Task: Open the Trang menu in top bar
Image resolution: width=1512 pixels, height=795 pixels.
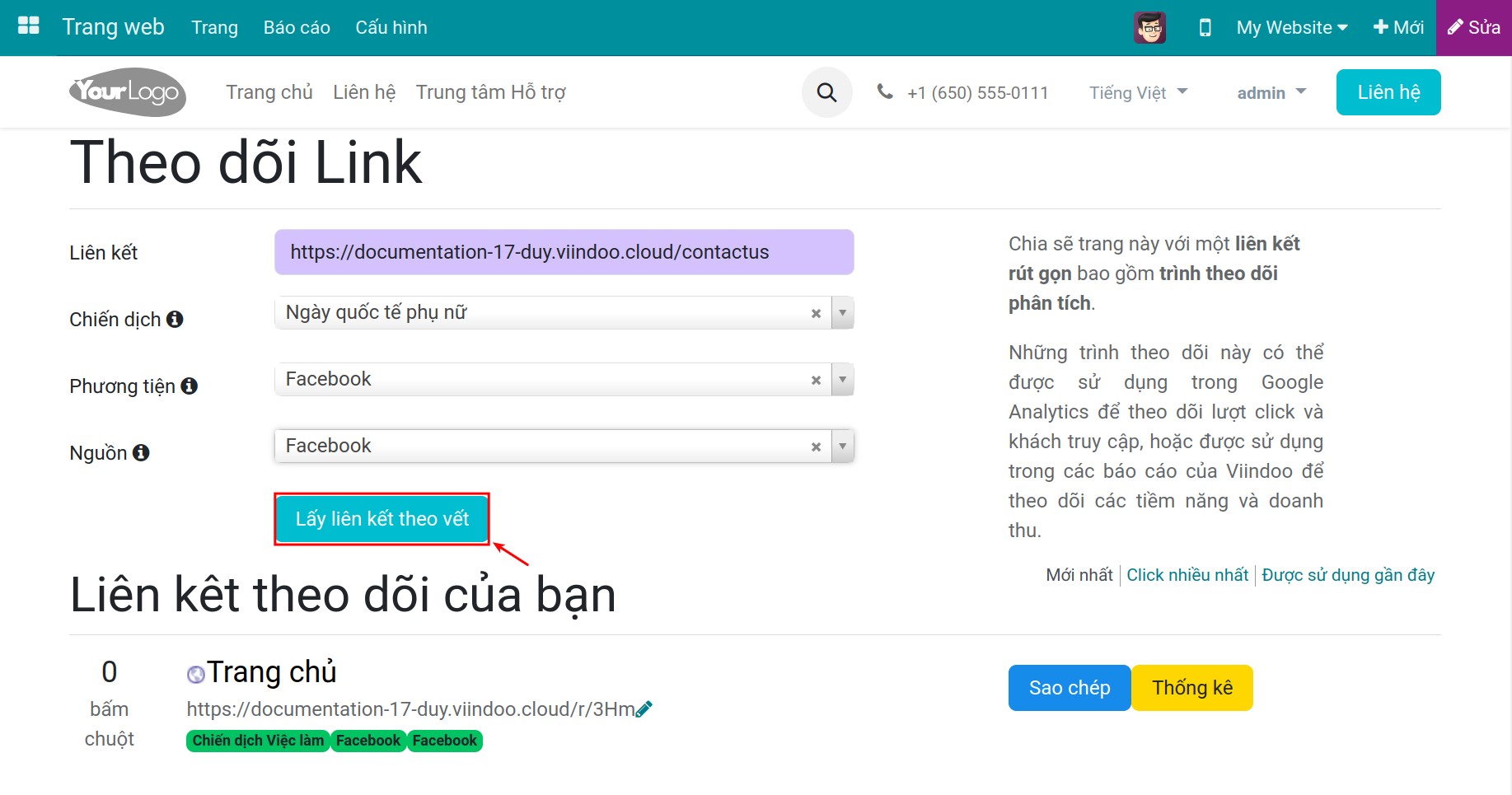Action: [215, 27]
